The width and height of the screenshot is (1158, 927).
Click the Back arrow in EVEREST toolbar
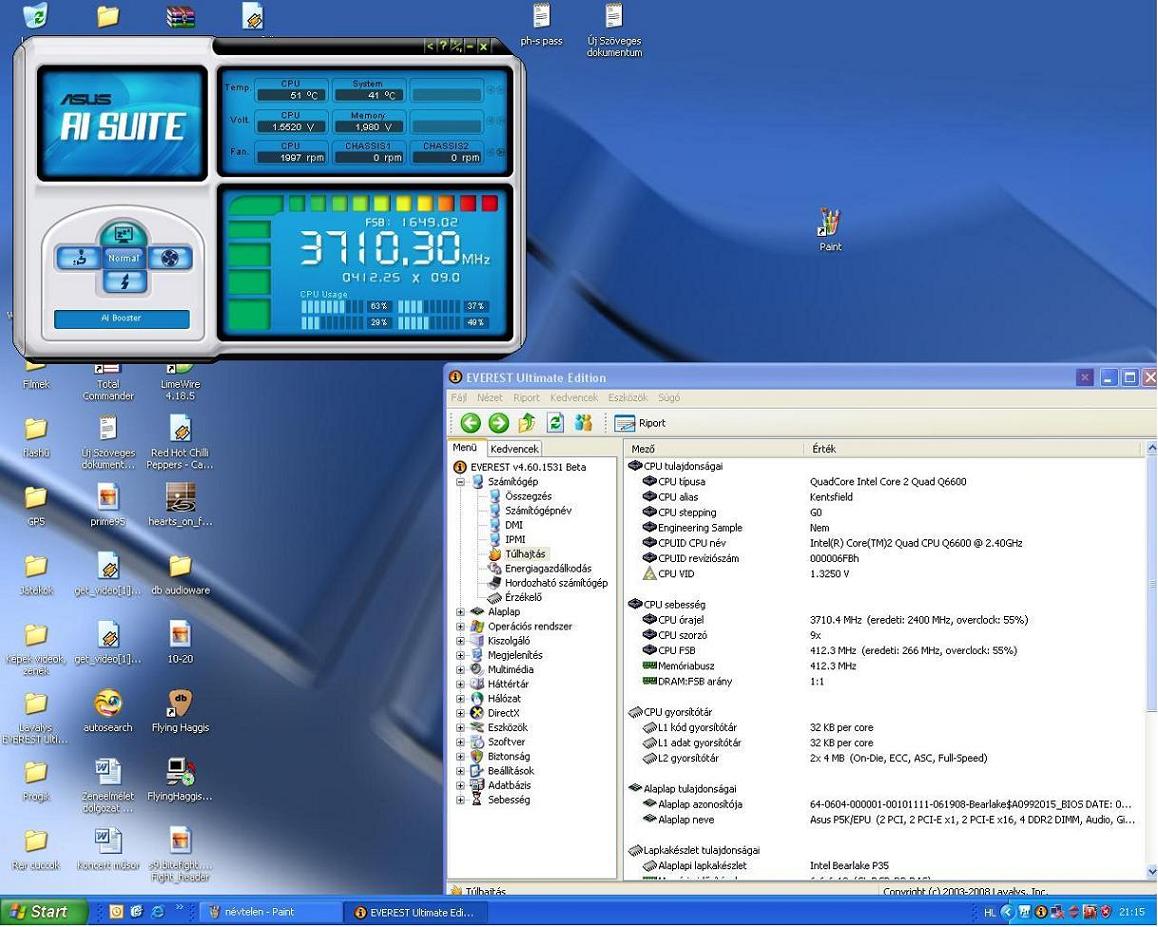coord(470,423)
